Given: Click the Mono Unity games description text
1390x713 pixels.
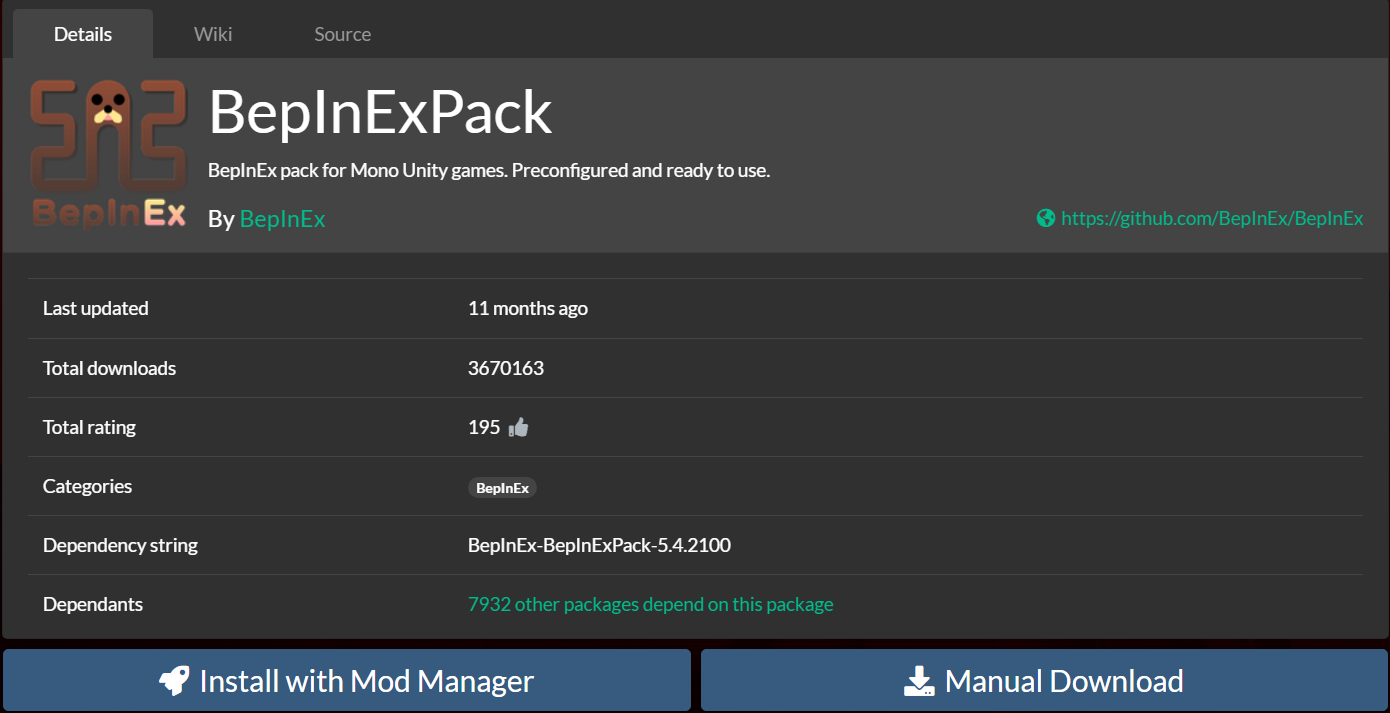Looking at the screenshot, I should pyautogui.click(x=488, y=170).
